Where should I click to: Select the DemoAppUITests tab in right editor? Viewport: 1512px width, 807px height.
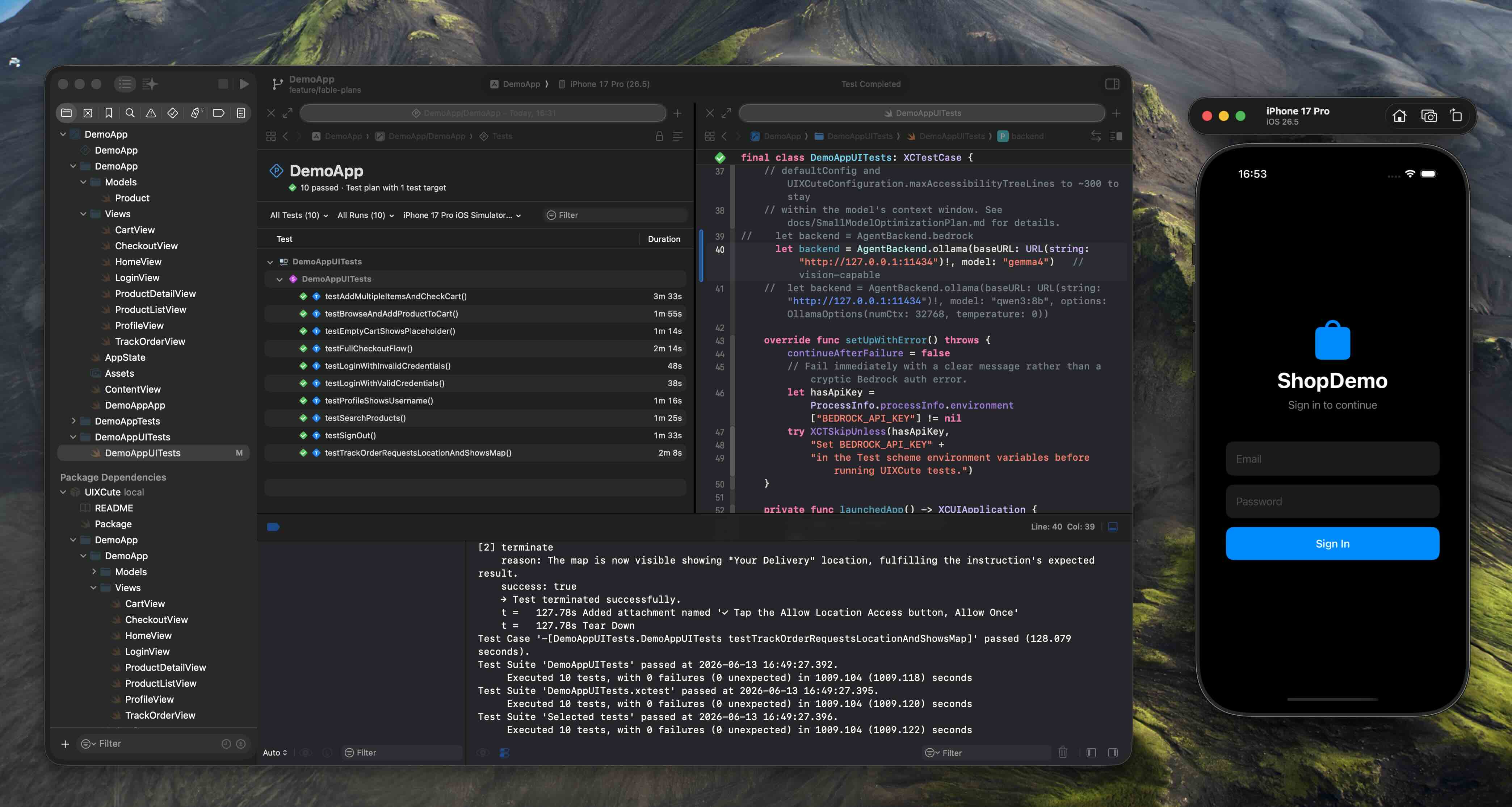[921, 113]
